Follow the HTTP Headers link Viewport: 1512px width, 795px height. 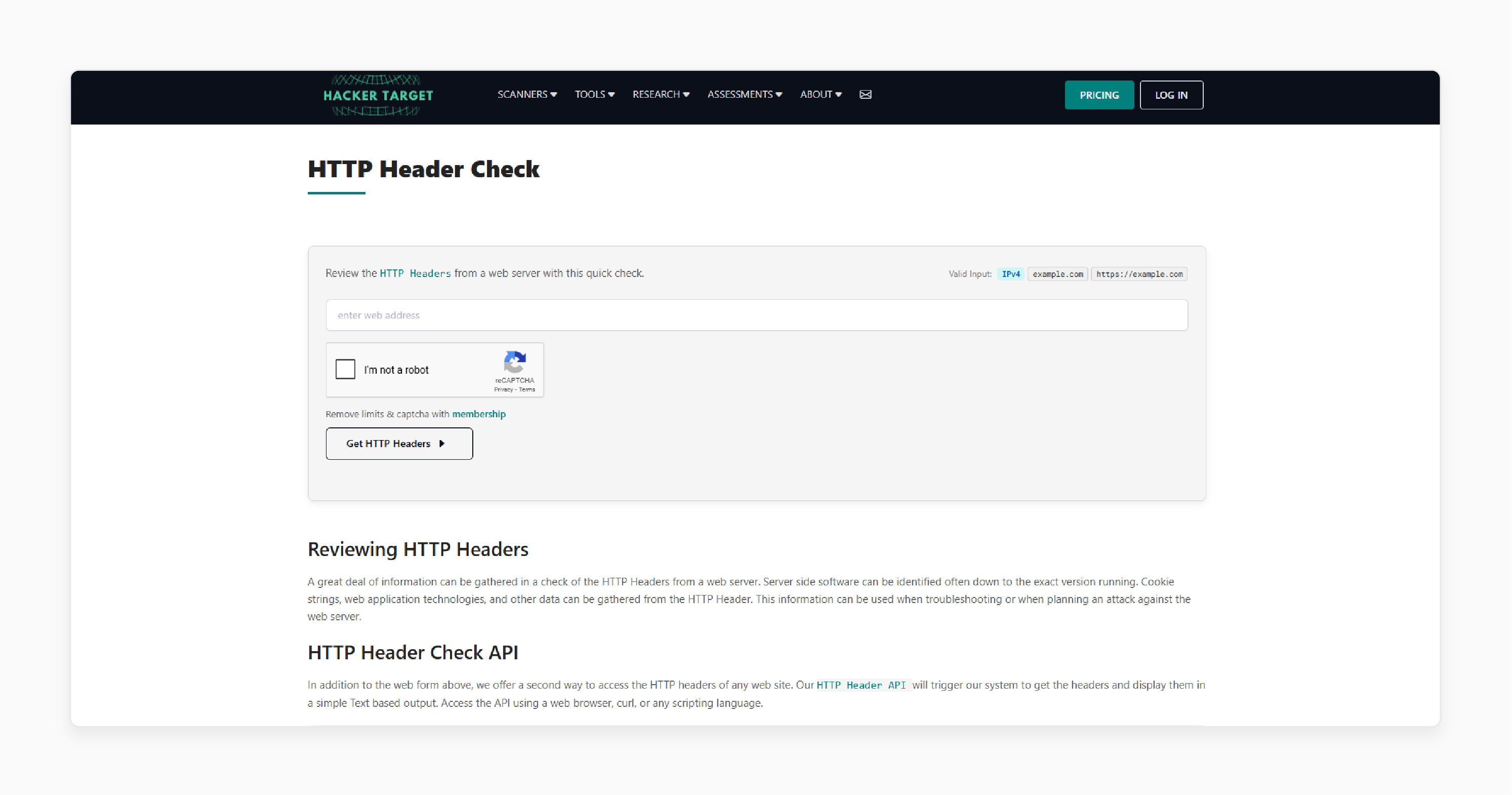coord(415,273)
